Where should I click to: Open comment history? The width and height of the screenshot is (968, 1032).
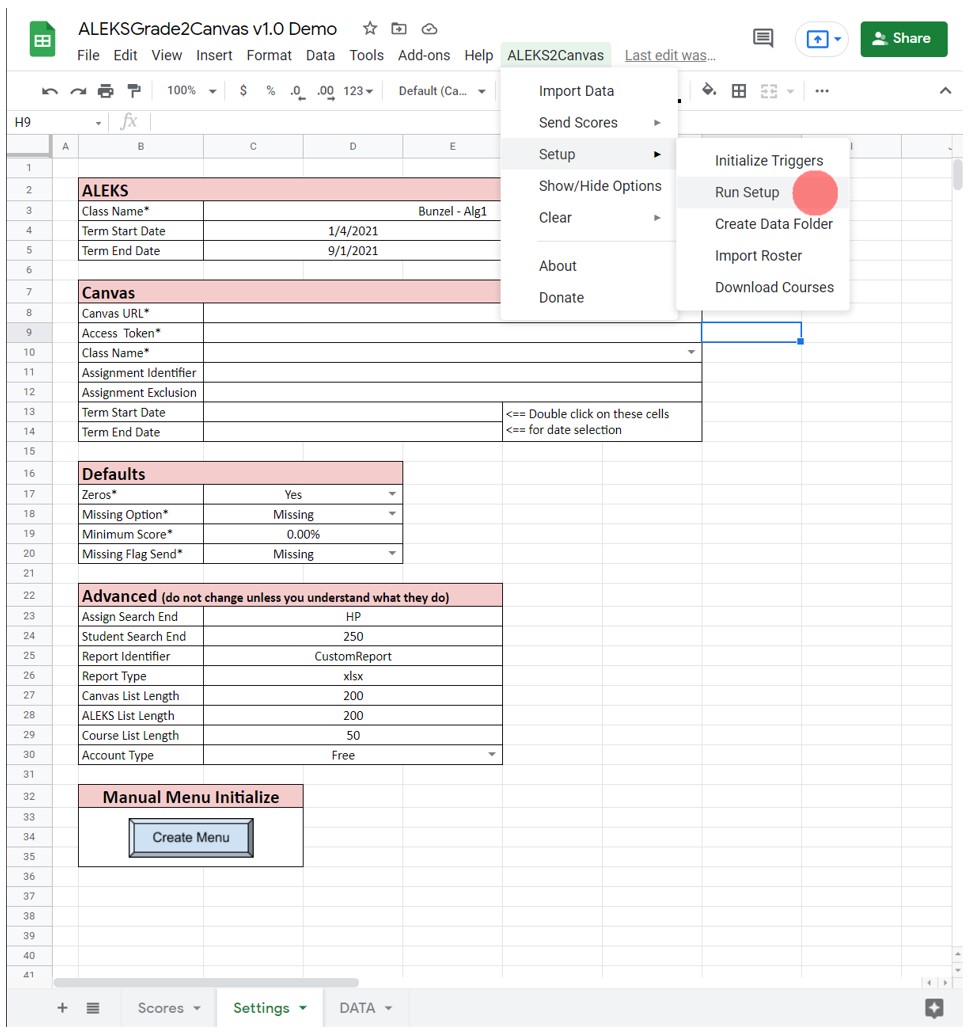[762, 37]
